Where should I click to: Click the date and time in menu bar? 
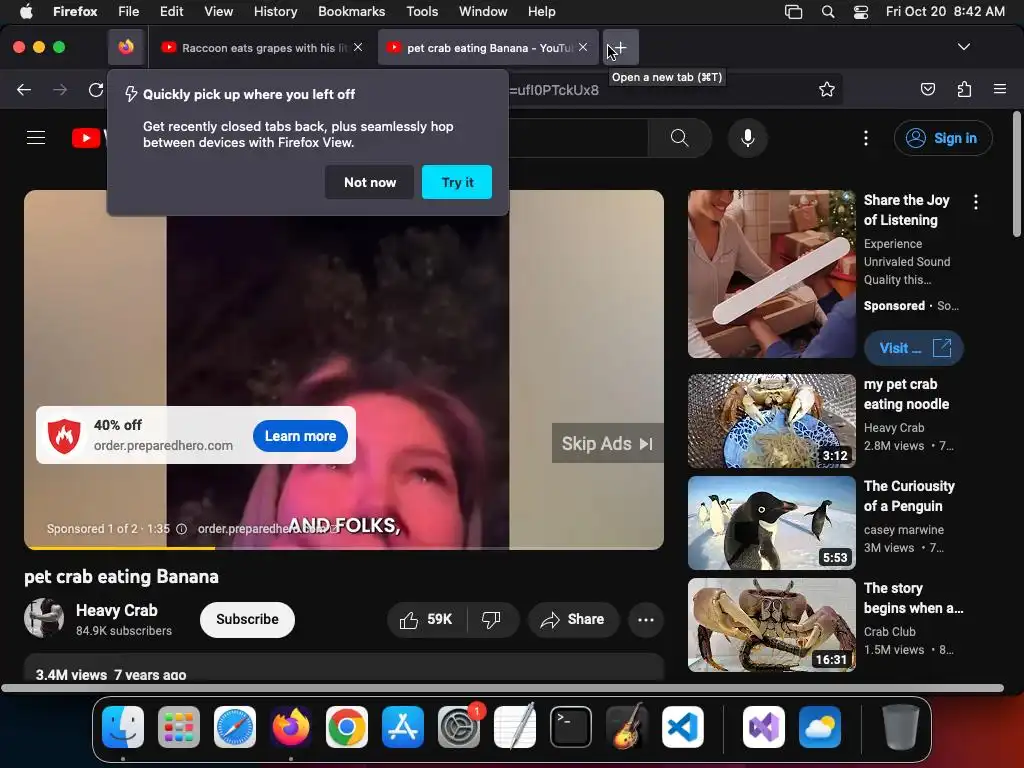pos(945,11)
